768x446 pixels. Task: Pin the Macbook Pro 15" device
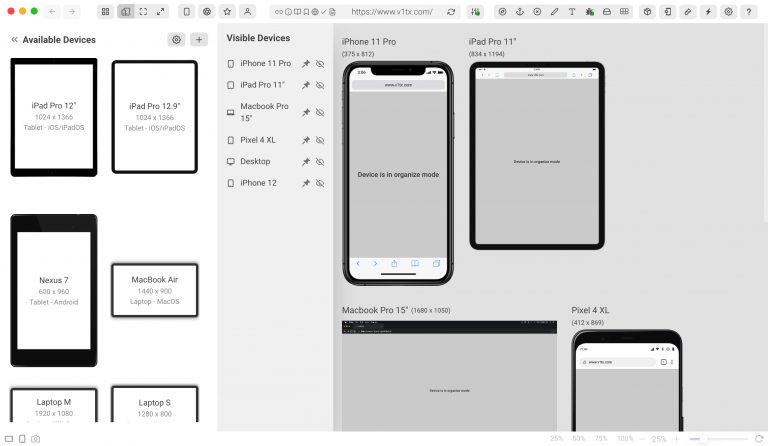click(306, 113)
